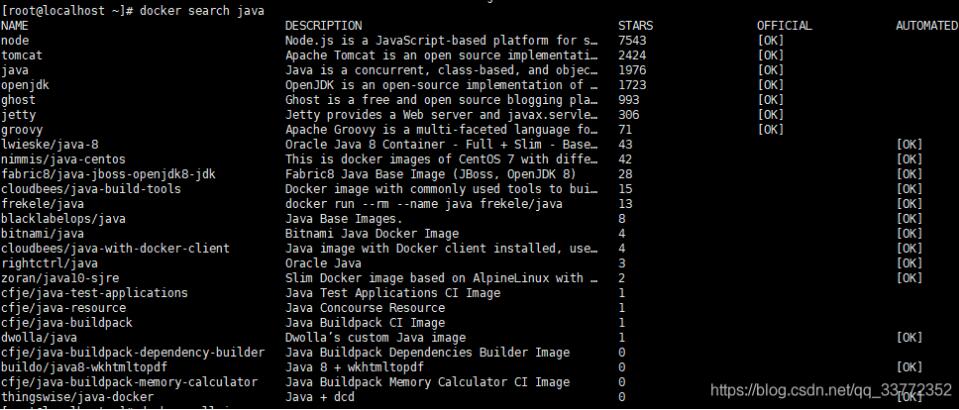This screenshot has height=410, width=959.
Task: Click the OFFICIAL column header
Action: coord(784,25)
